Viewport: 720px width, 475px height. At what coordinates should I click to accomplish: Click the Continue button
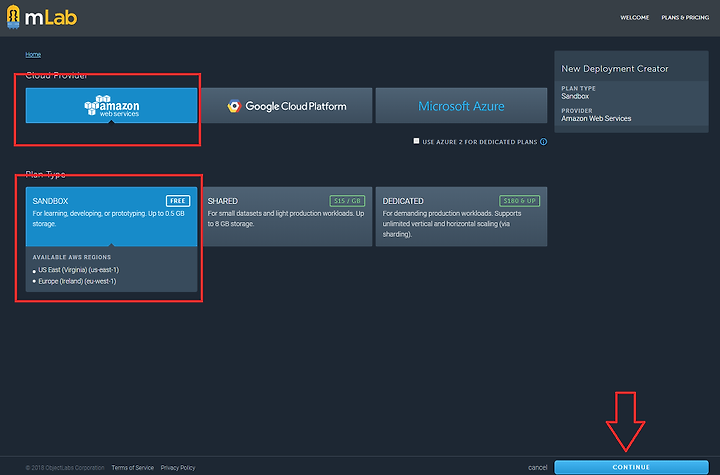[631, 467]
